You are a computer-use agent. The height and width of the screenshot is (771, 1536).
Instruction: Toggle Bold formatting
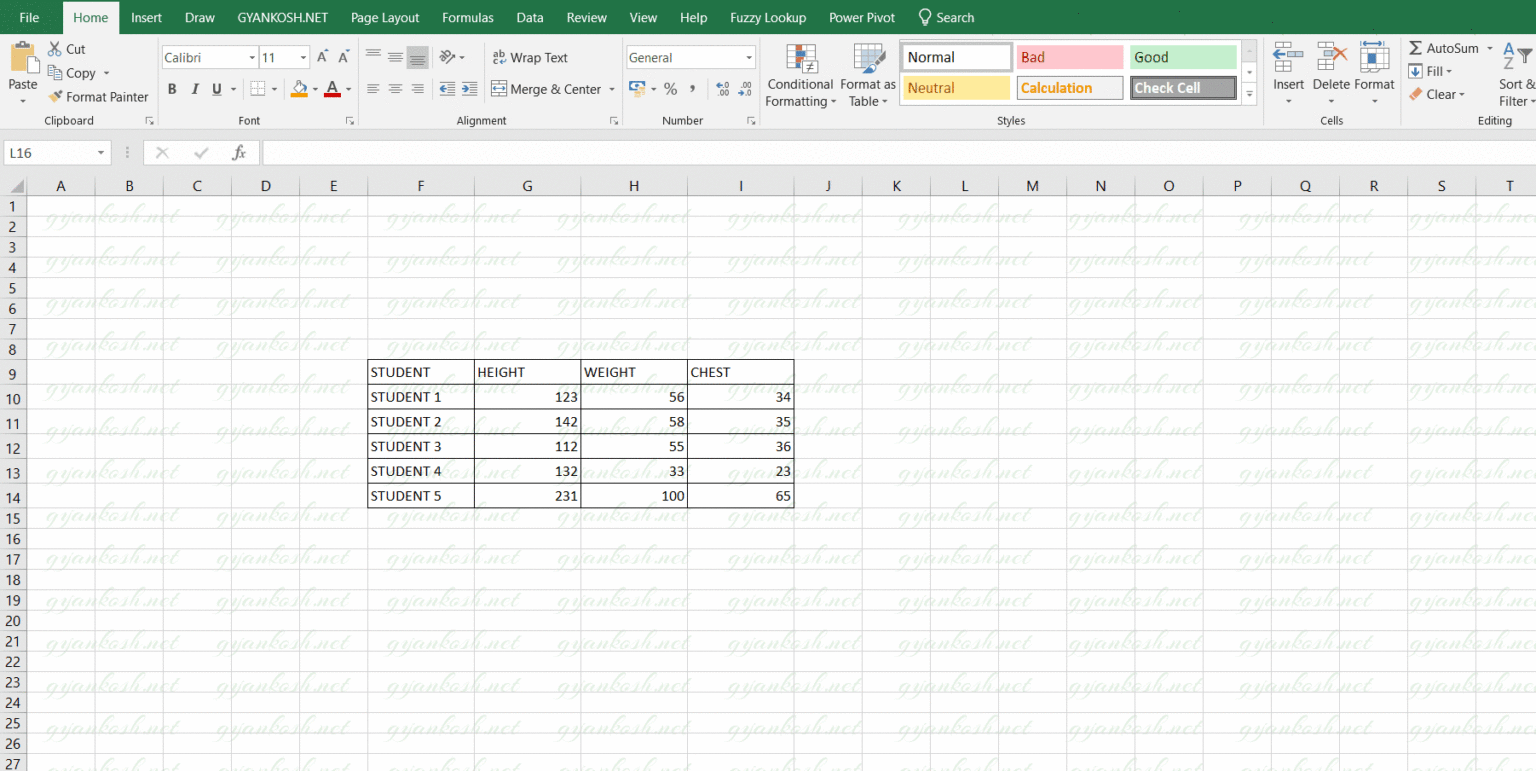pos(172,89)
